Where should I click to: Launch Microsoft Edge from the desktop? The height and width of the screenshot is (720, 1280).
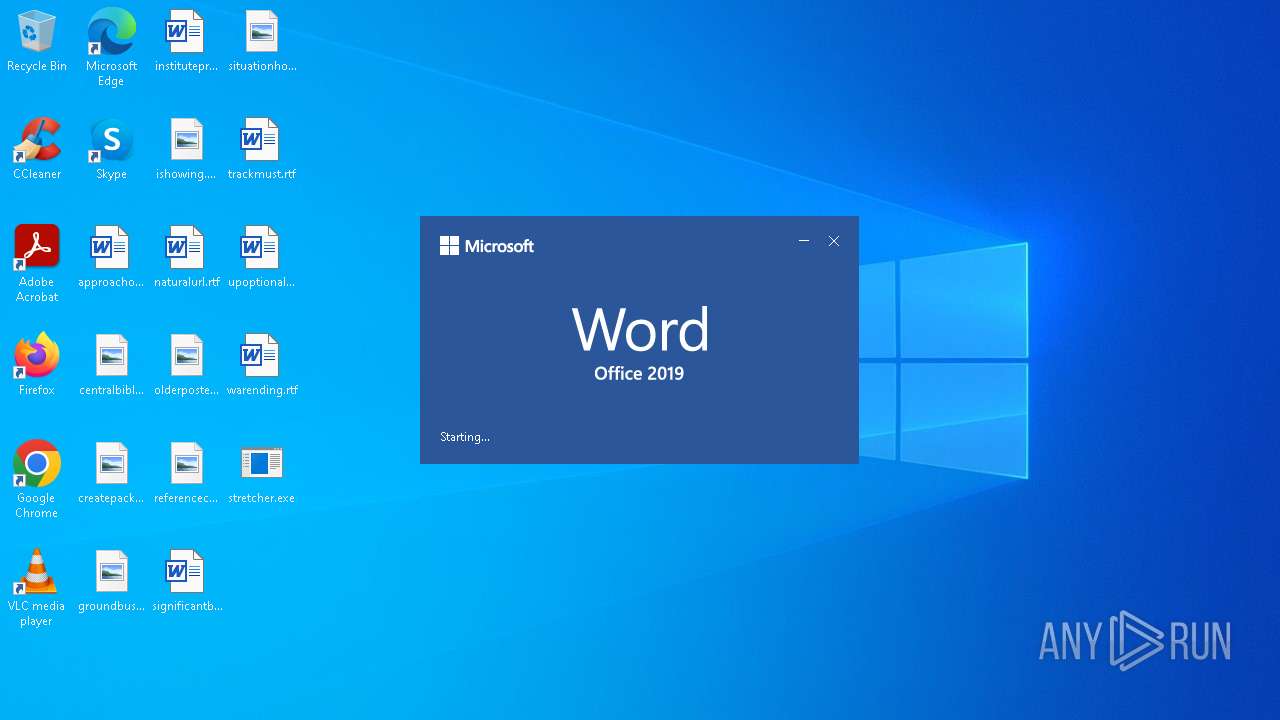point(111,48)
